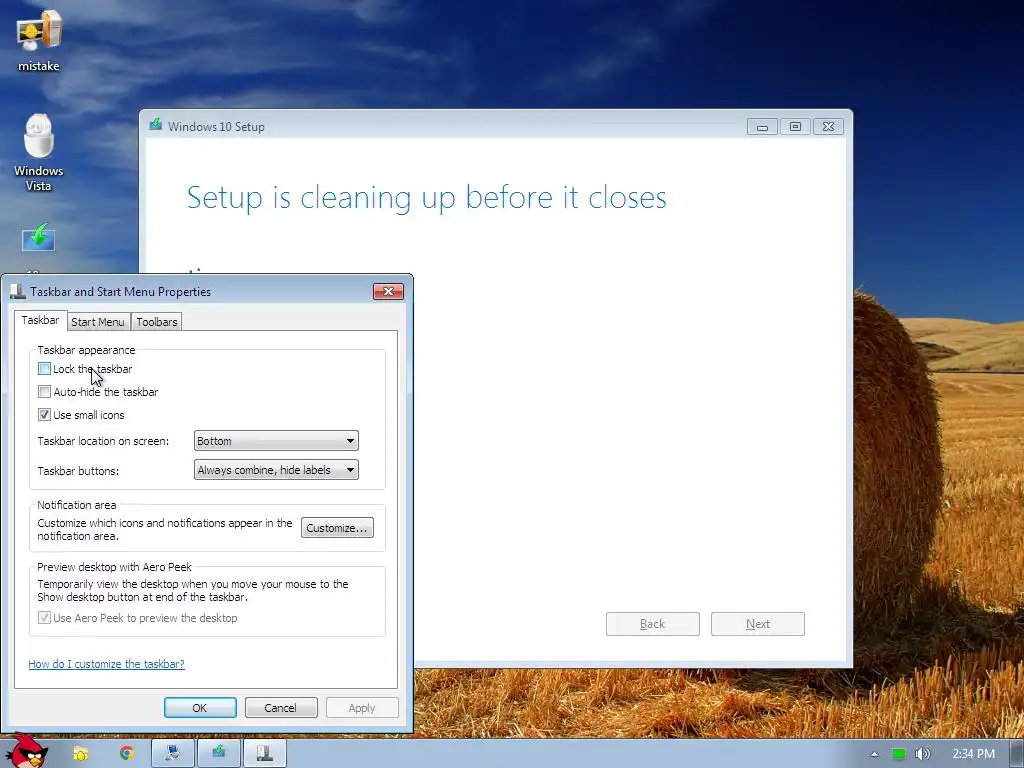This screenshot has height=768, width=1024.
Task: Minimize the Windows 10 Setup window
Action: [762, 127]
